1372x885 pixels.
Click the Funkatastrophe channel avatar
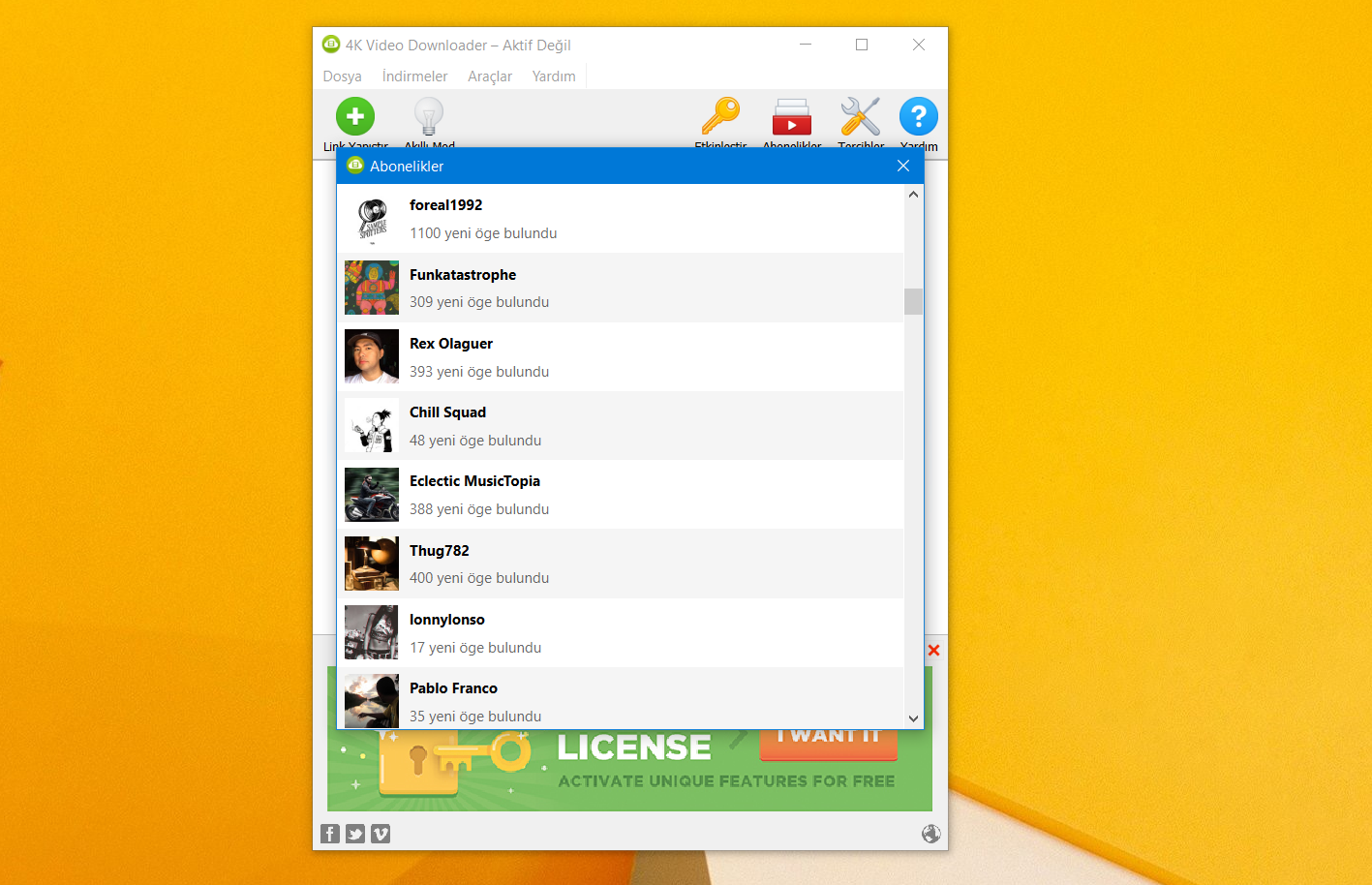(x=372, y=288)
